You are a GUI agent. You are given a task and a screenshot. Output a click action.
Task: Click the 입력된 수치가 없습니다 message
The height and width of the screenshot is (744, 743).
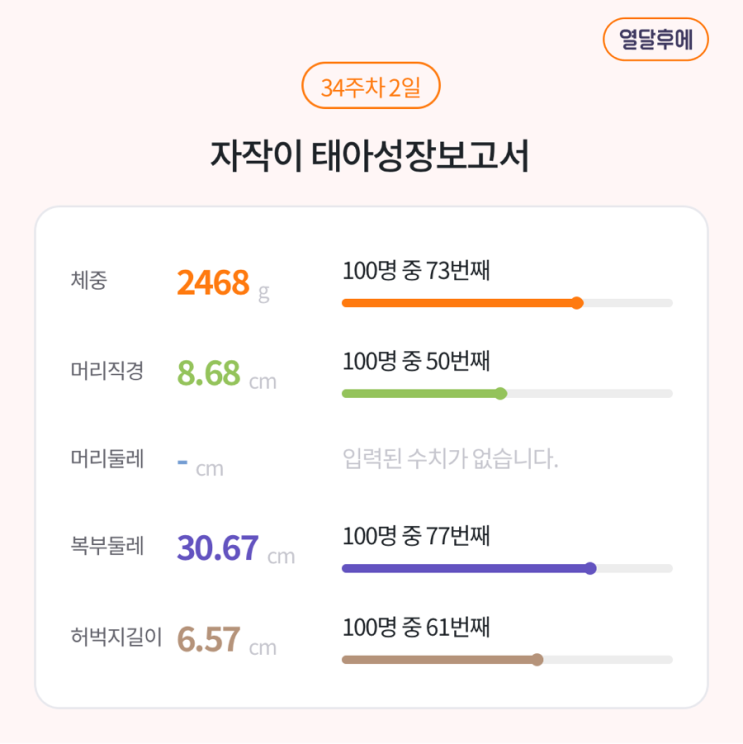(450, 460)
